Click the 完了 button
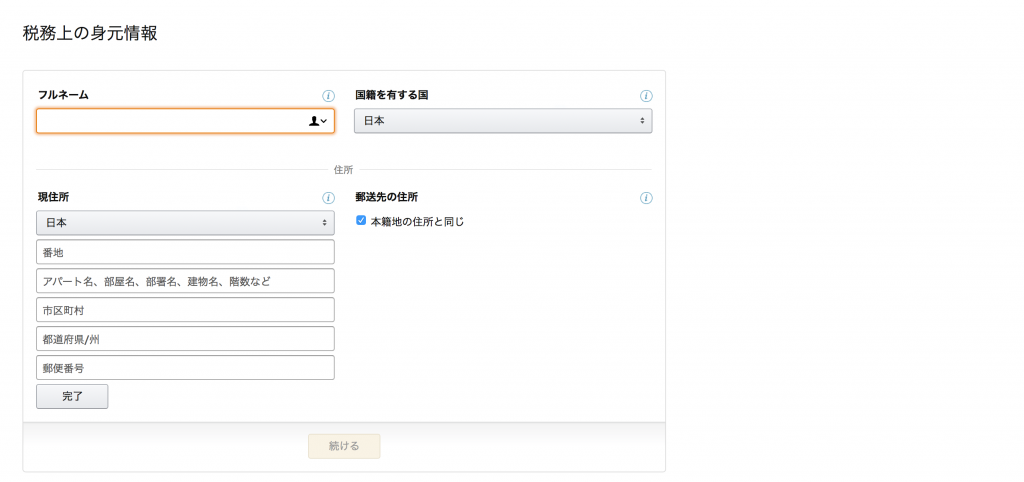 click(x=72, y=396)
